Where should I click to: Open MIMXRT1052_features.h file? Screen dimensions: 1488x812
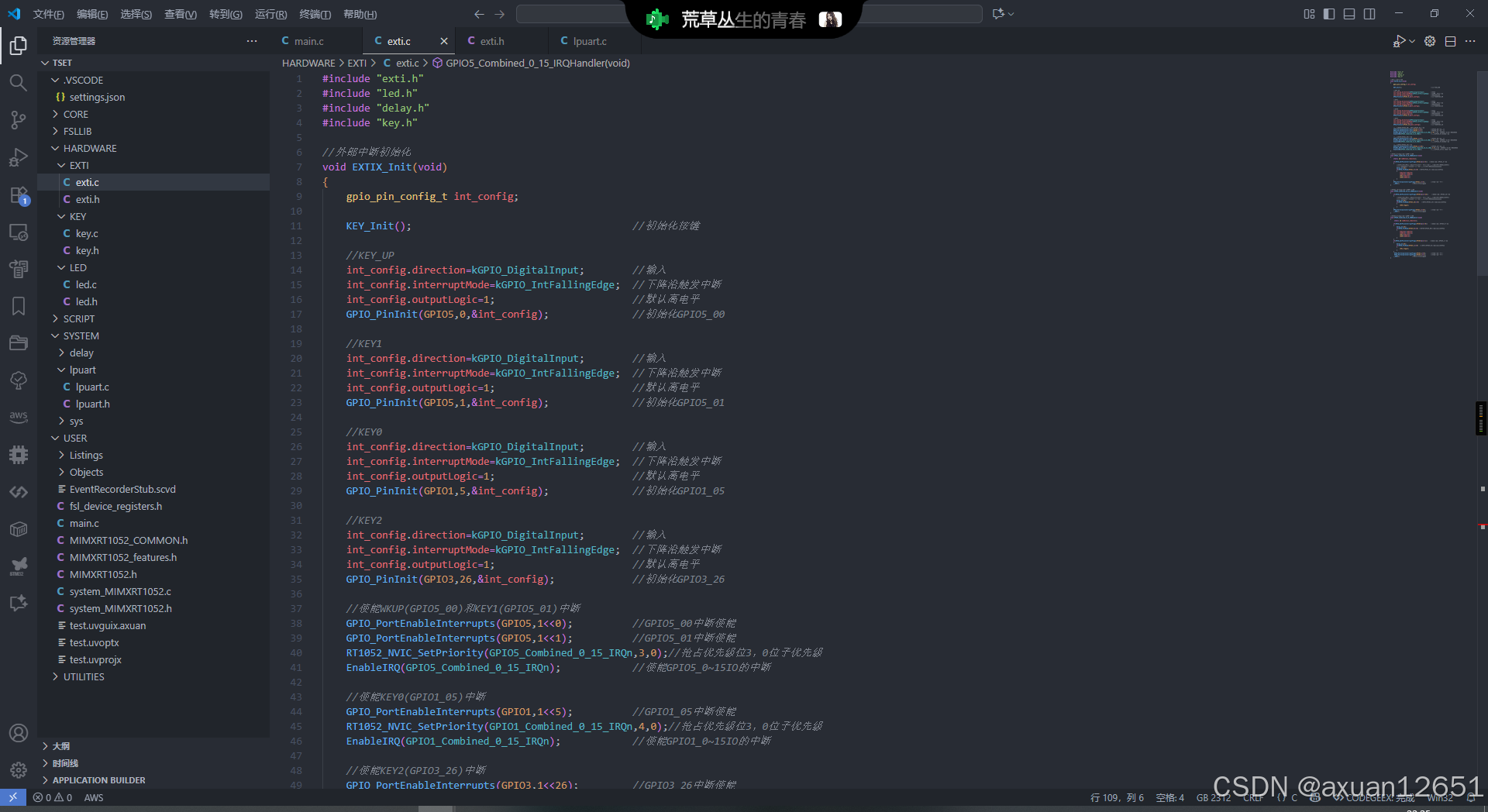pyautogui.click(x=153, y=557)
